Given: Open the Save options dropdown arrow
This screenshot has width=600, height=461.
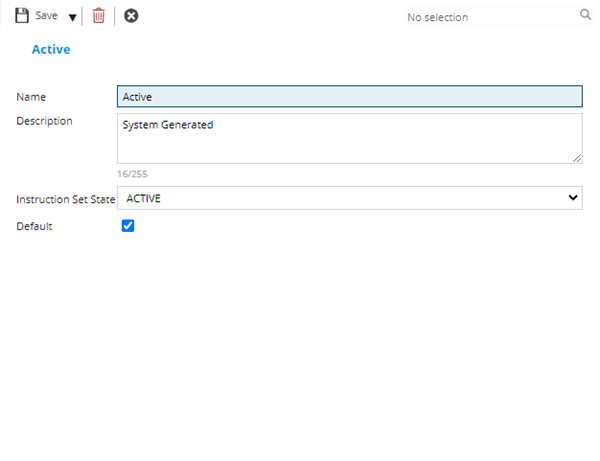Looking at the screenshot, I should pos(72,17).
